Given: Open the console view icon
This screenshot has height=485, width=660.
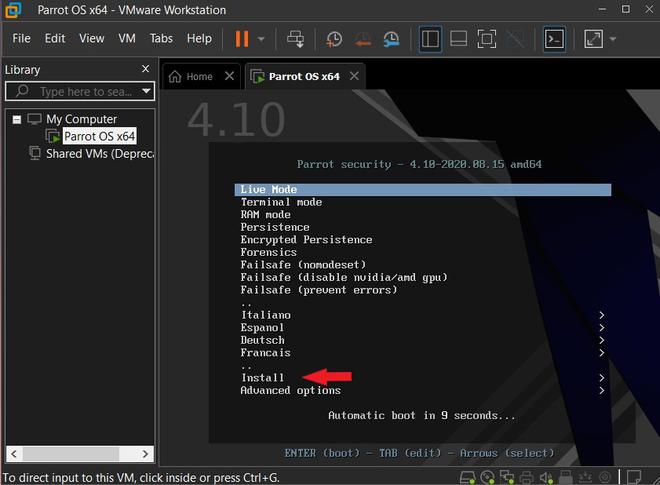Looking at the screenshot, I should pos(554,39).
